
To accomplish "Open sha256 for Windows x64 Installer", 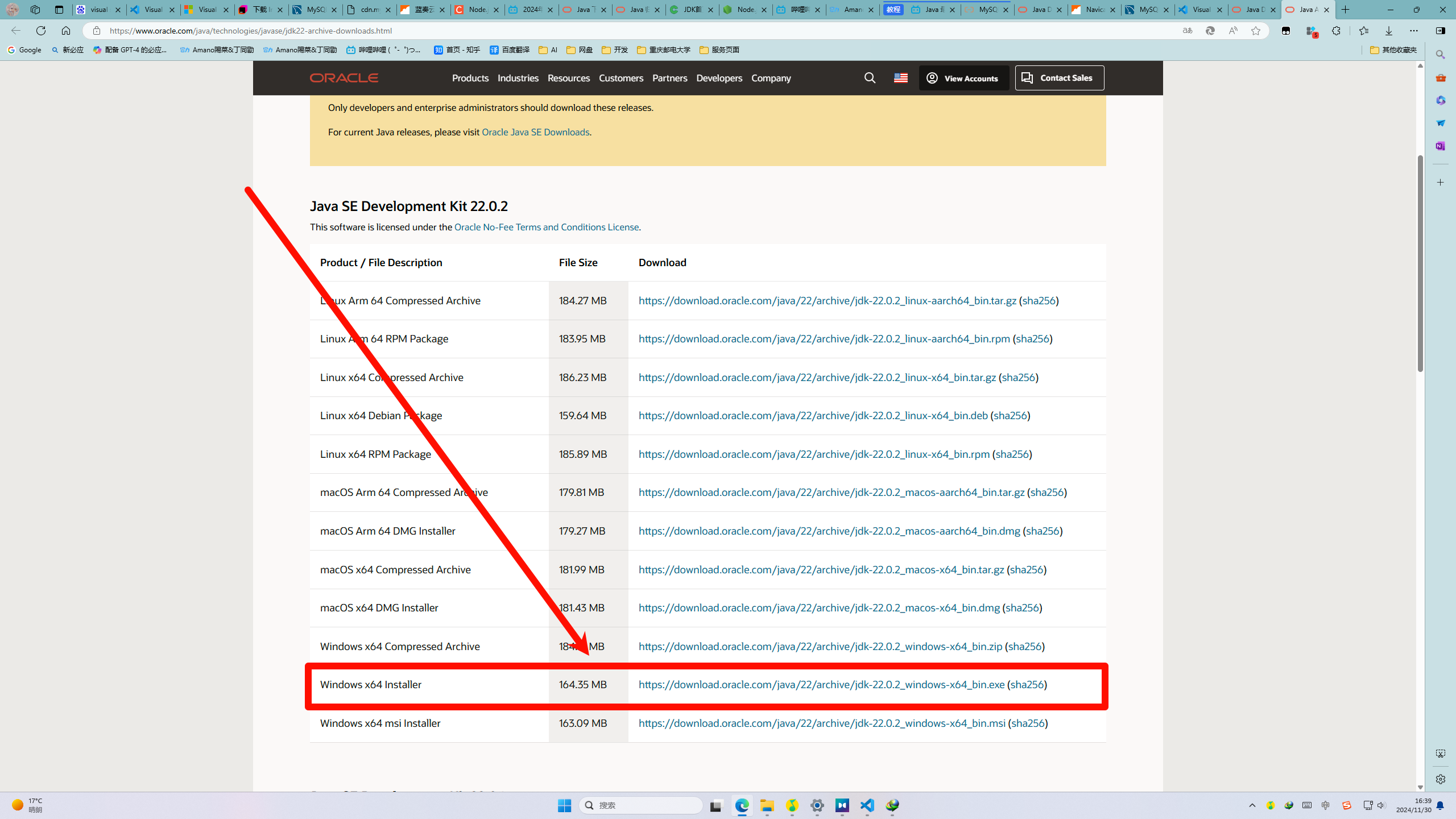I will point(1027,685).
